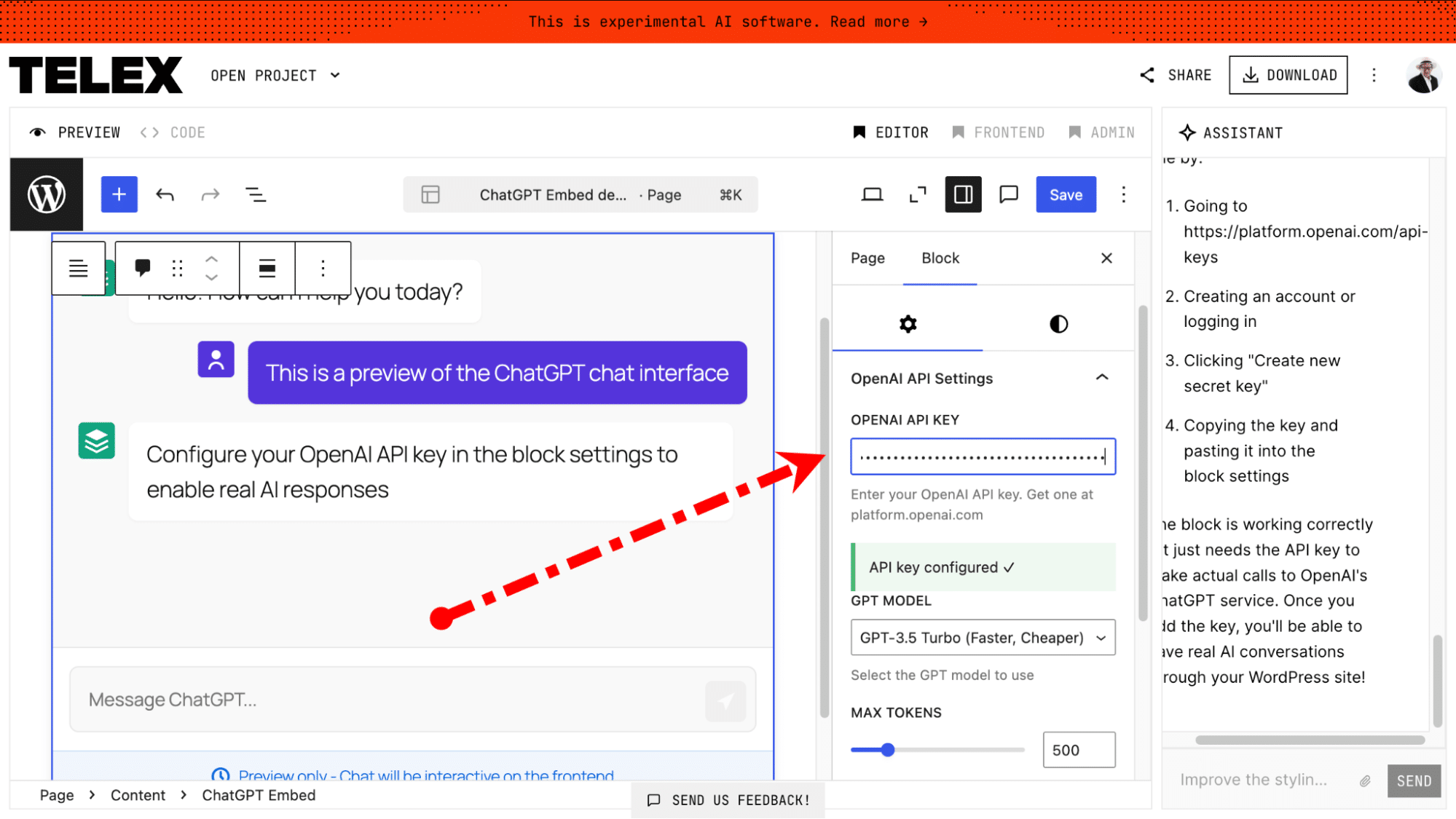1456x819 pixels.
Task: Open the document overview list icon
Action: tap(255, 194)
